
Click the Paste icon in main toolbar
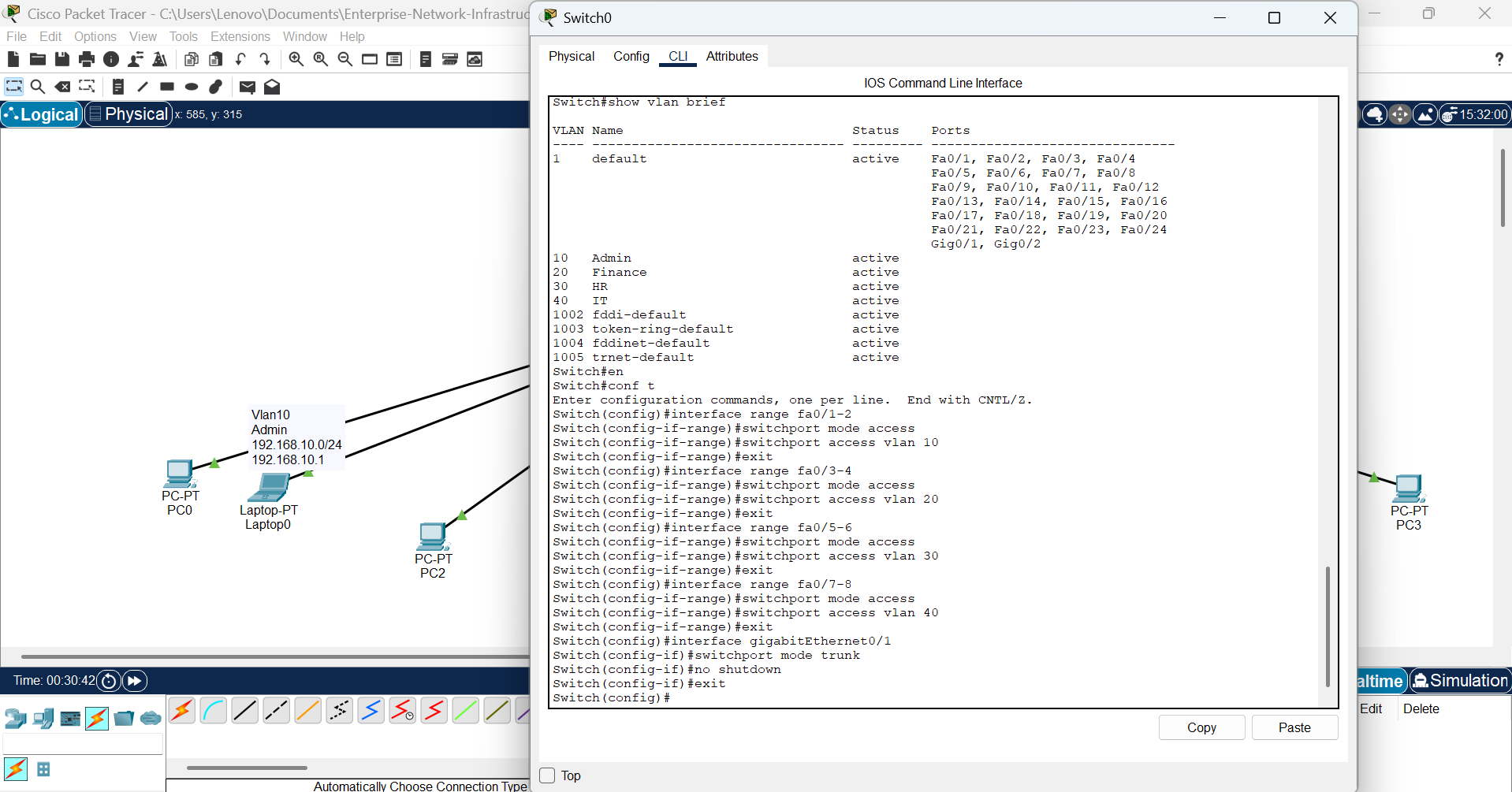[215, 59]
